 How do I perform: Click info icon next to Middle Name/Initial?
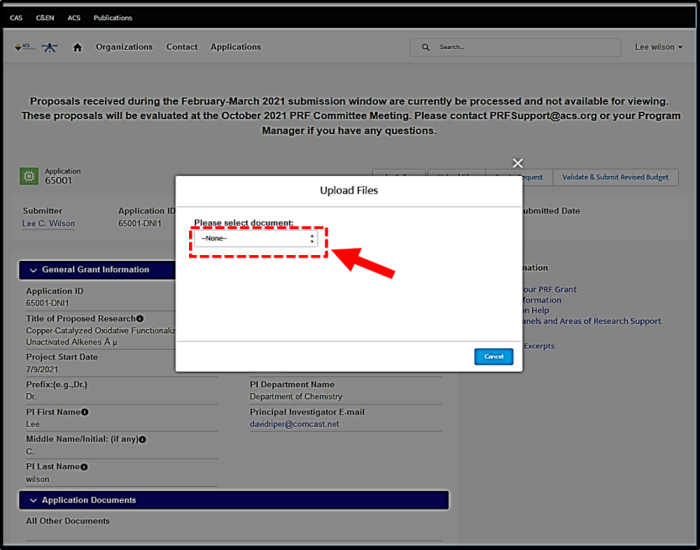point(143,439)
